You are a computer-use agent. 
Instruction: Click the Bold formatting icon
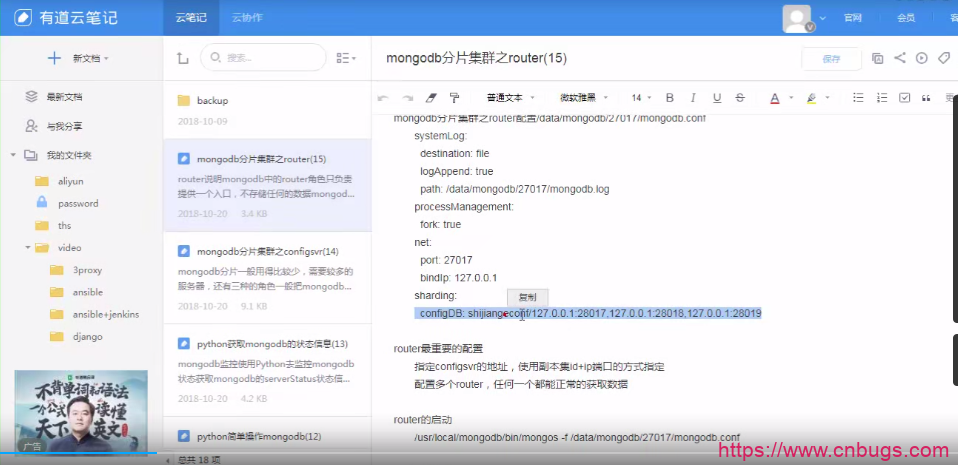point(669,98)
